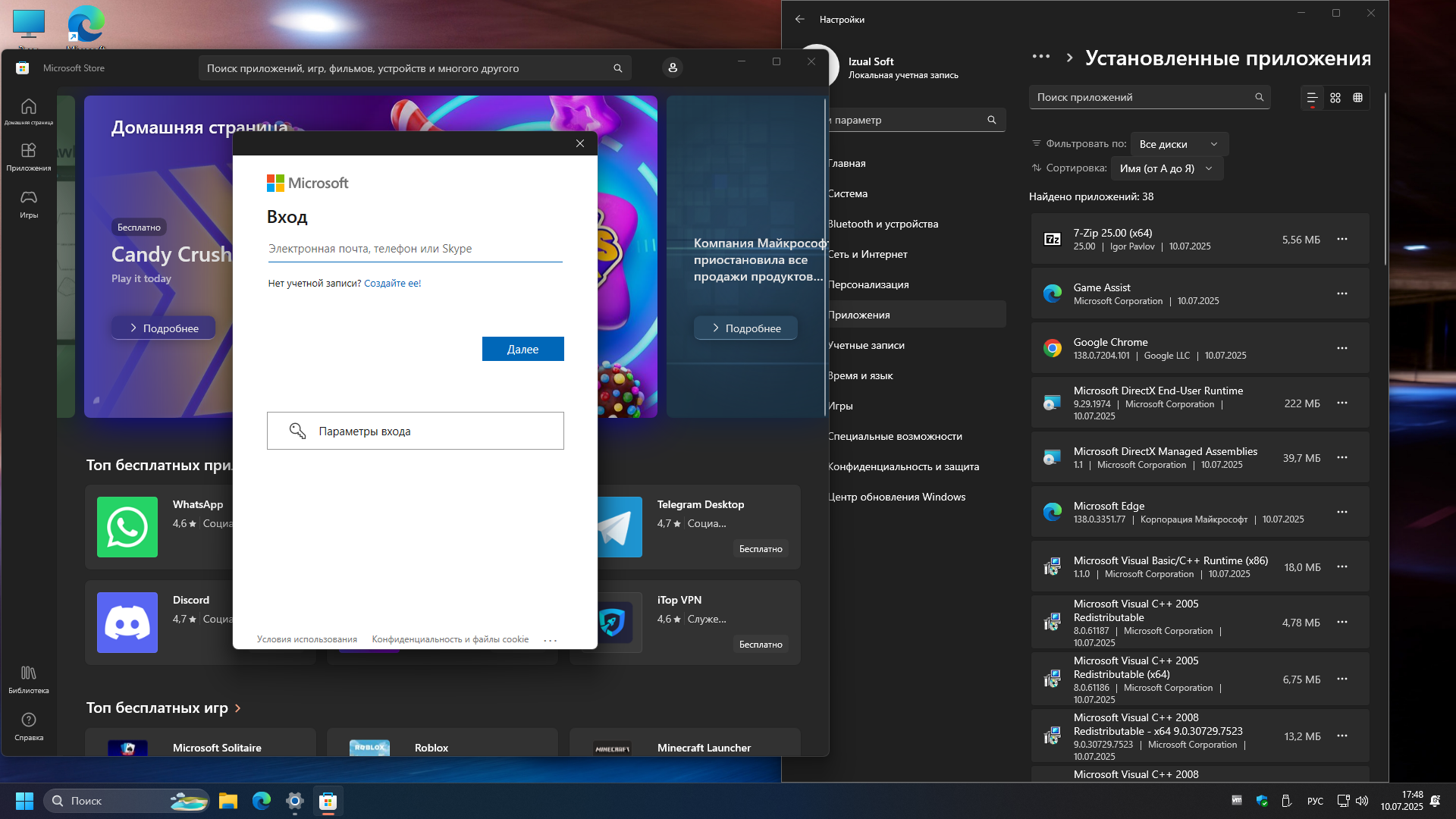Click the magnifier in Store search box
This screenshot has width=1456, height=819.
(x=618, y=68)
